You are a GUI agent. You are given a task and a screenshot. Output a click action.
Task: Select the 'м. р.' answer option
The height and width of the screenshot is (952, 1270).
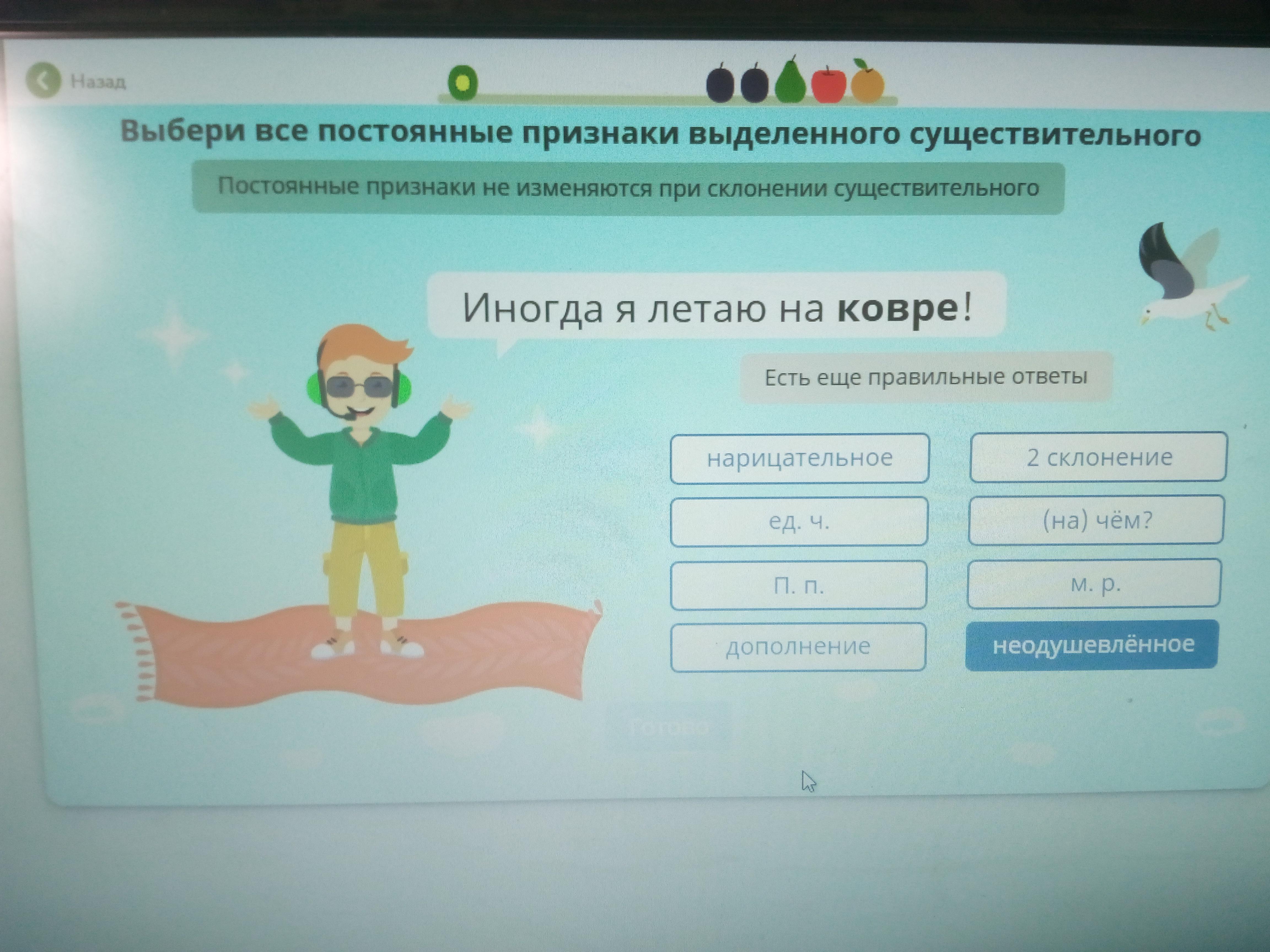[x=1094, y=583]
